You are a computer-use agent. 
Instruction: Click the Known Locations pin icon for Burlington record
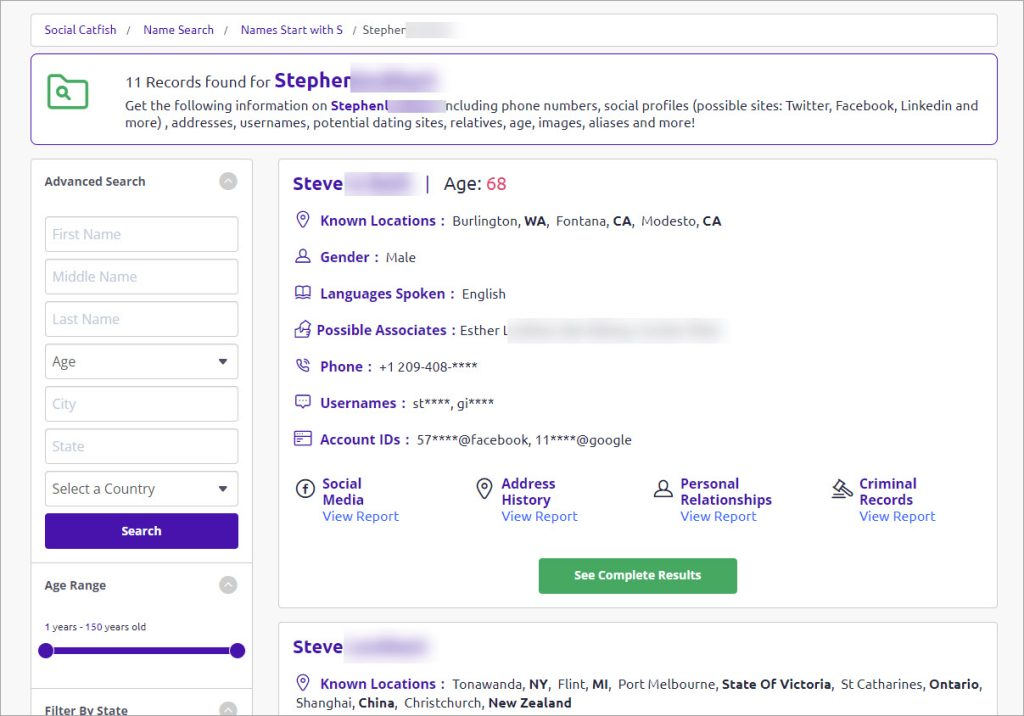(302, 220)
